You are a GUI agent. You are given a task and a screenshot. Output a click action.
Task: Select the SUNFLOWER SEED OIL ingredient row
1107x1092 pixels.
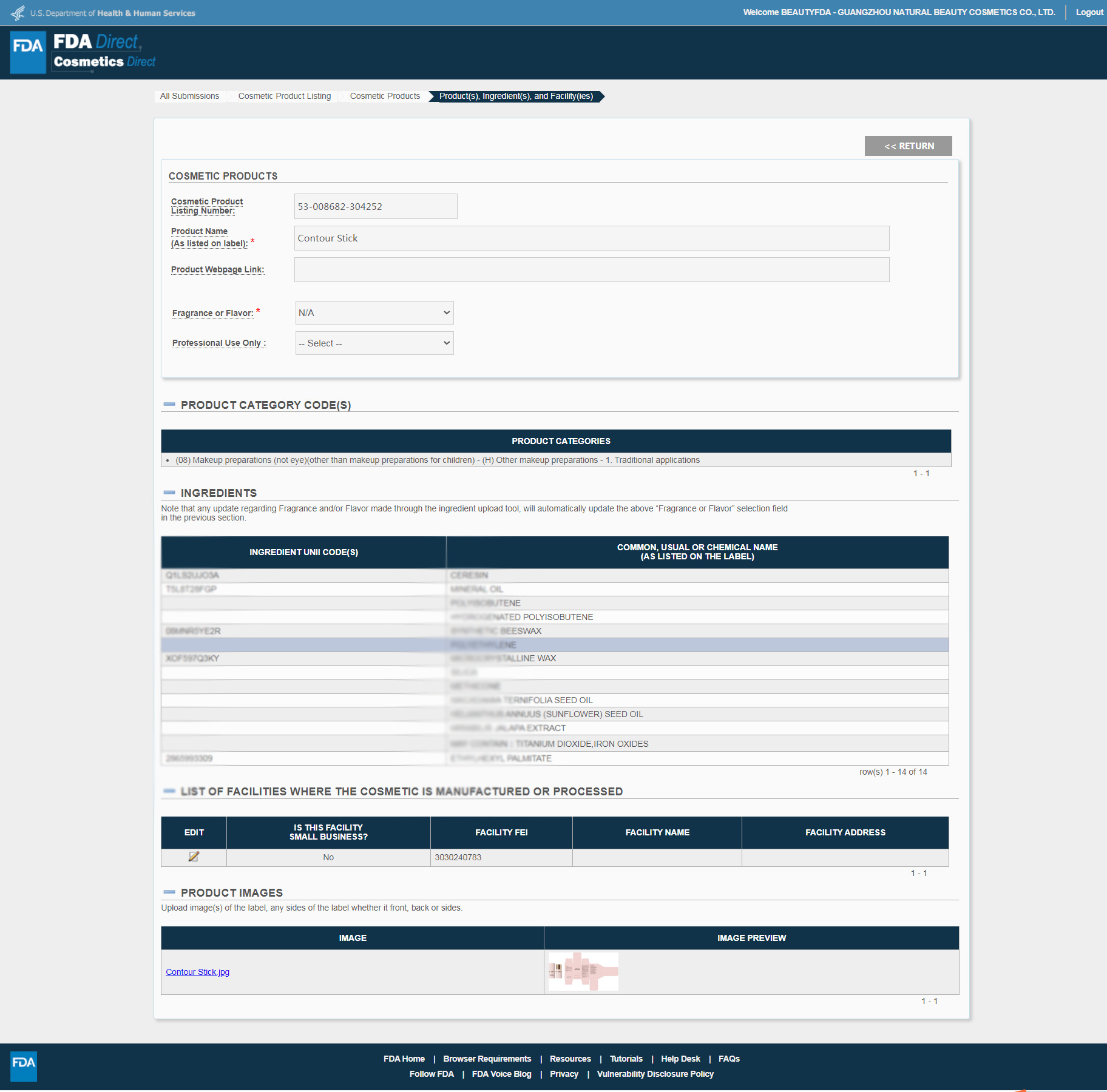(555, 714)
